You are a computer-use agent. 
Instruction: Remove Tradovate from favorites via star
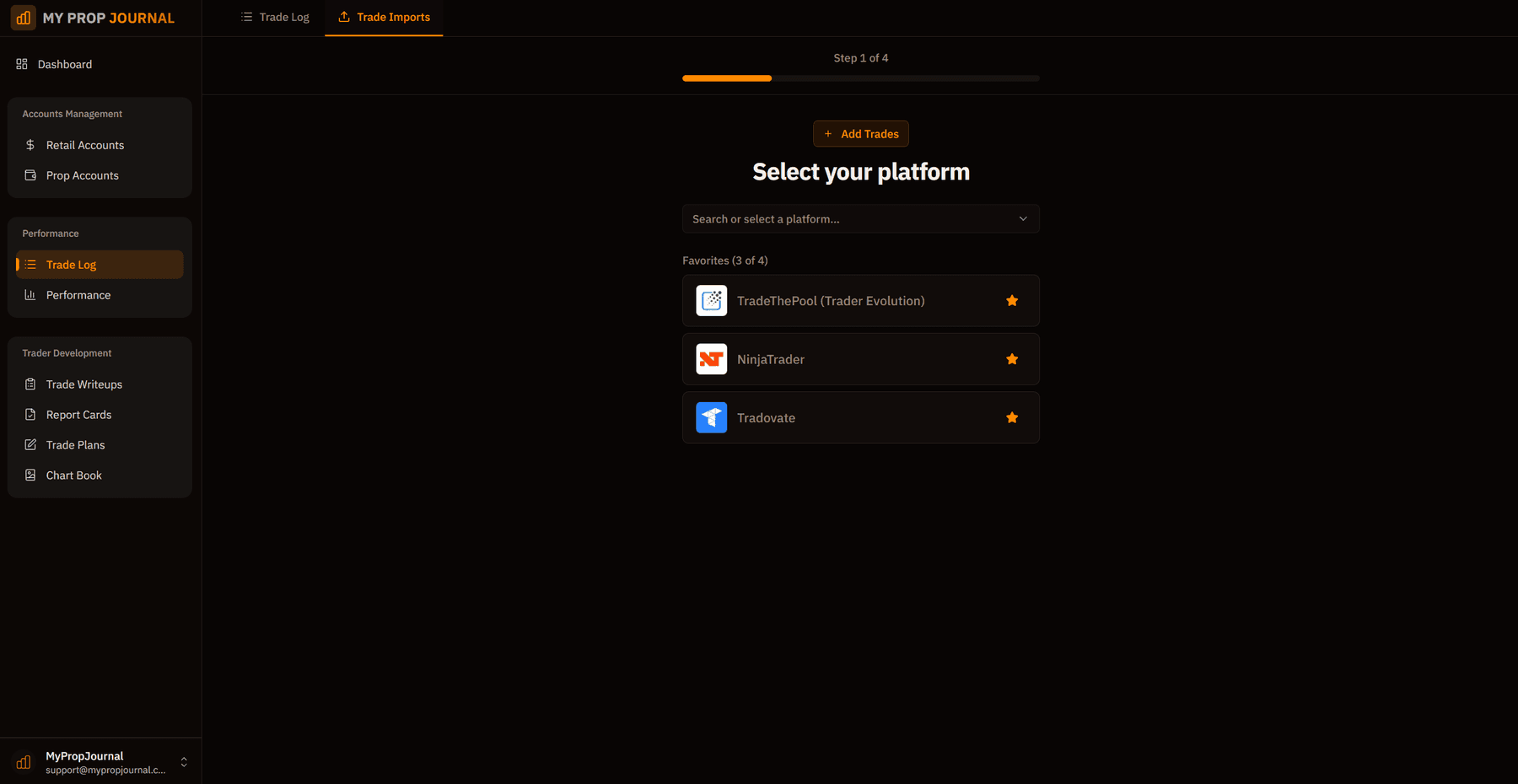(1012, 418)
